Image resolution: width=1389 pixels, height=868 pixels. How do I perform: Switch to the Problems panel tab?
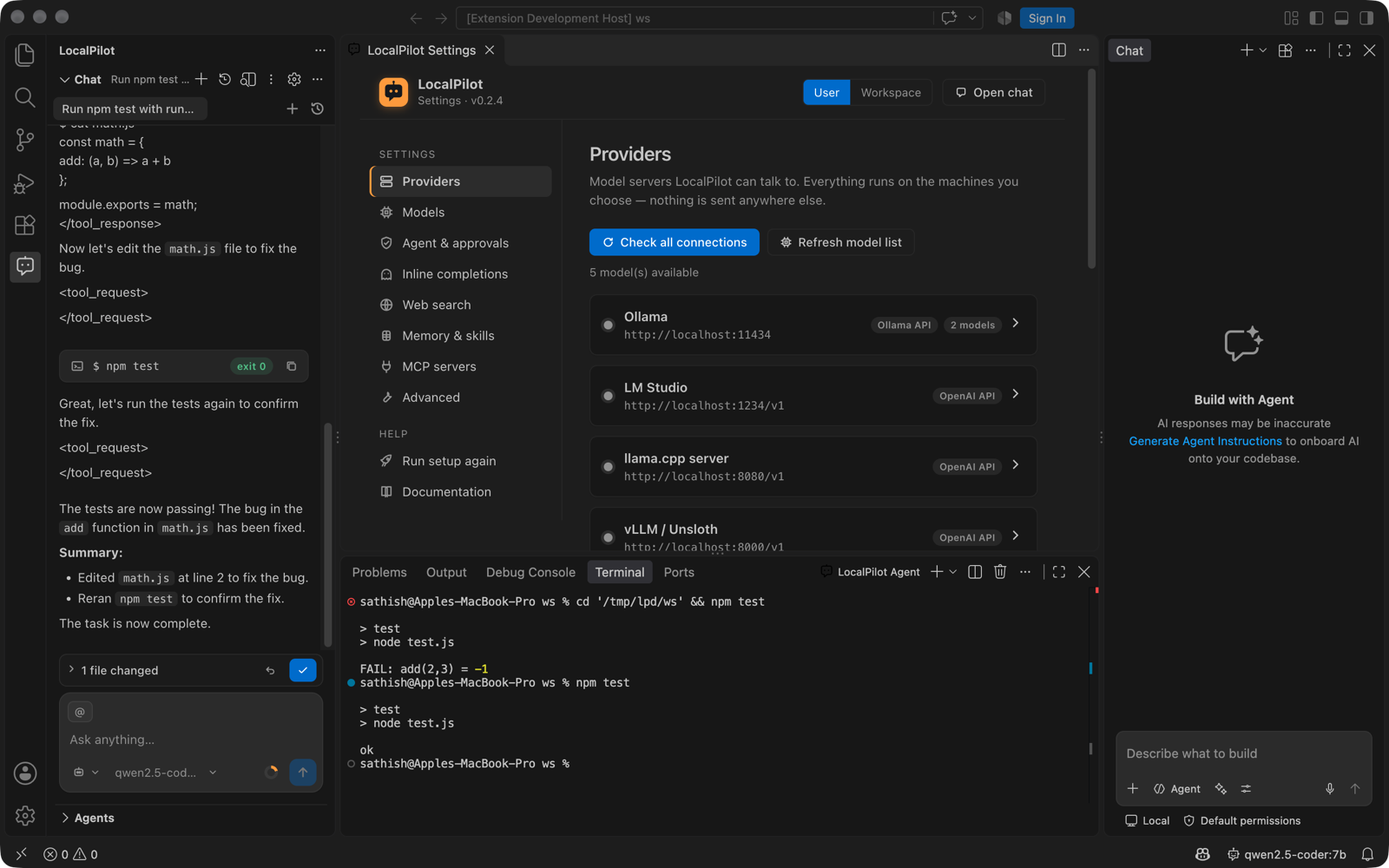[x=379, y=572]
